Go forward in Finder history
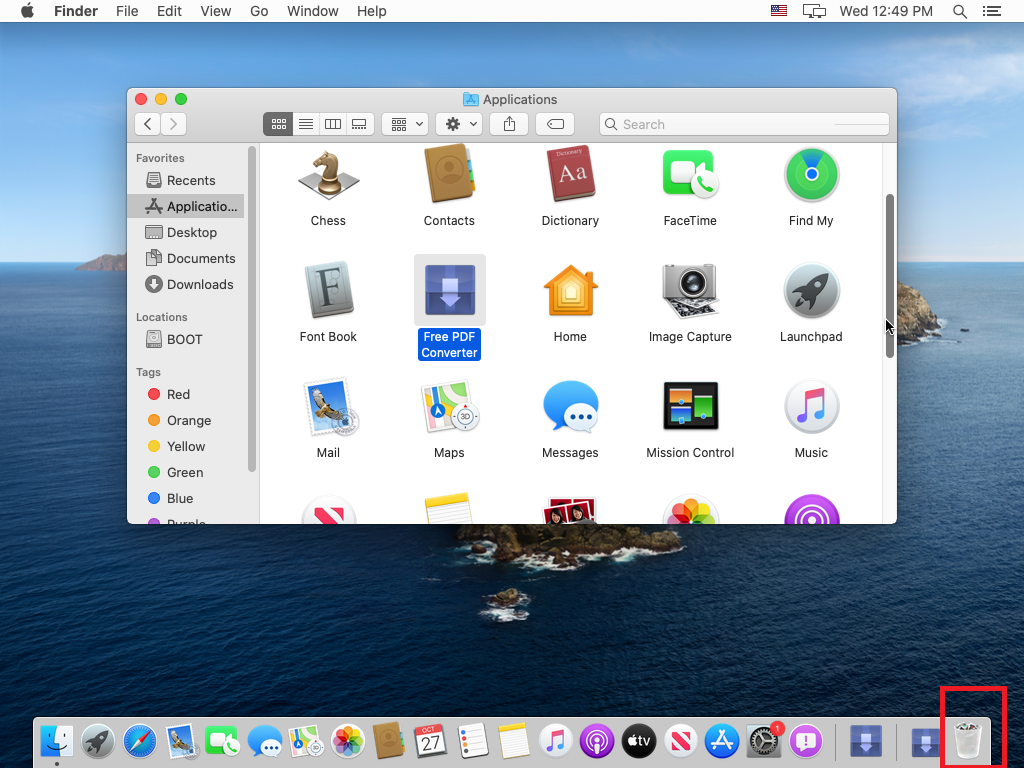The image size is (1024, 768). [x=174, y=124]
